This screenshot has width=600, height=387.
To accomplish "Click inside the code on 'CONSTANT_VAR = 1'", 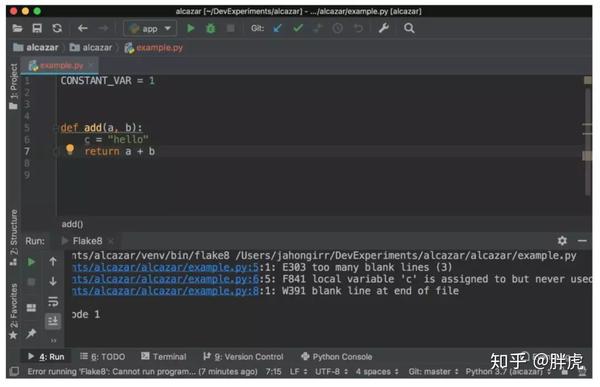I will pyautogui.click(x=108, y=81).
